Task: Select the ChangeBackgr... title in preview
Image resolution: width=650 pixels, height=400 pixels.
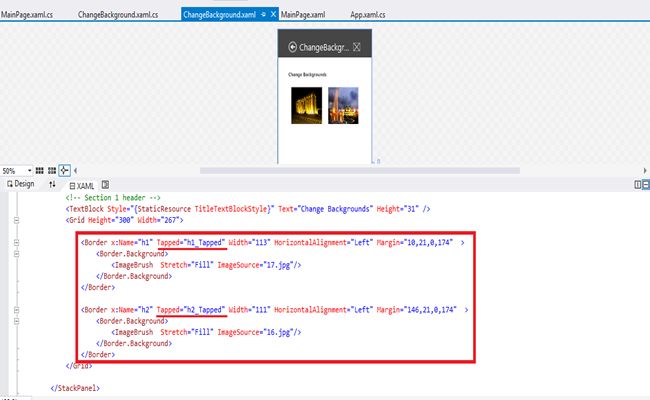Action: (x=324, y=47)
